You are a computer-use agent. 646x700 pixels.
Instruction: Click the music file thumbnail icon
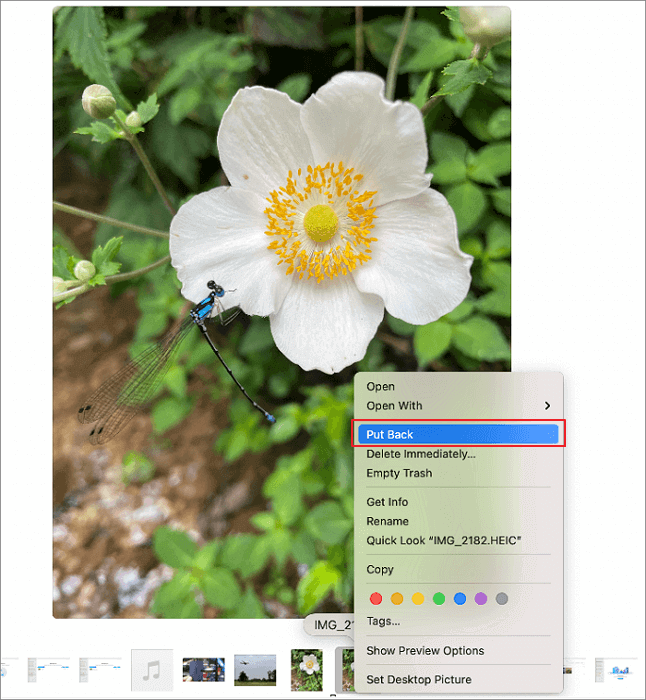pyautogui.click(x=152, y=670)
